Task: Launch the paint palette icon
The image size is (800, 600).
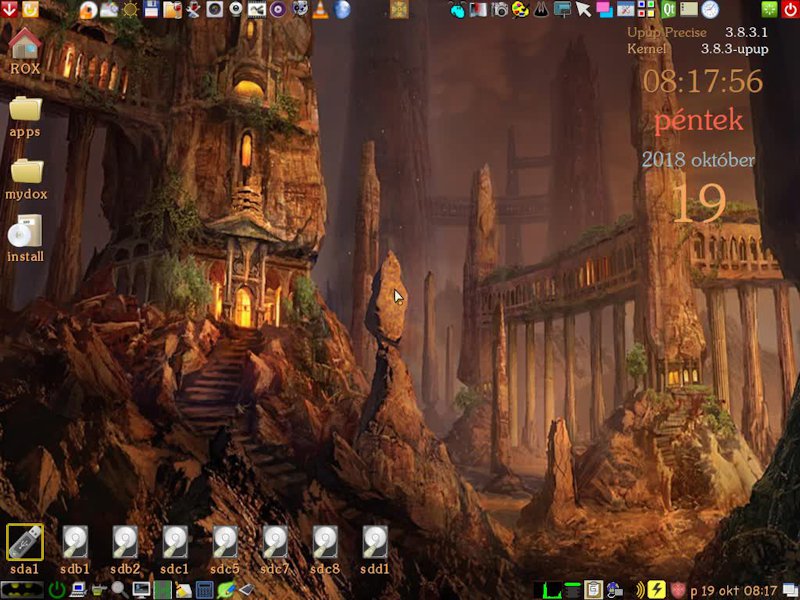Action: (x=520, y=10)
